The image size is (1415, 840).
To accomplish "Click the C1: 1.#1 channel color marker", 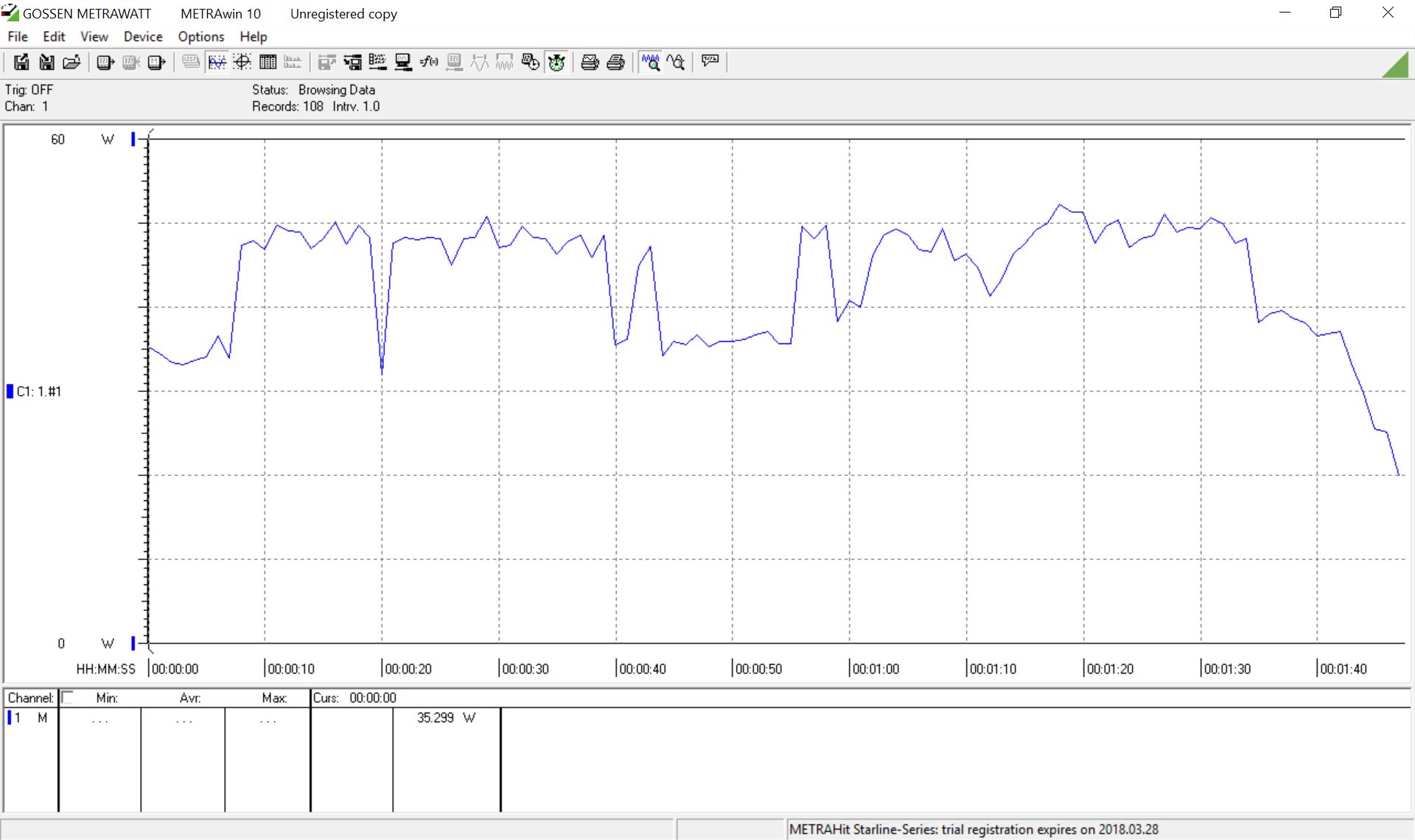I will click(10, 391).
